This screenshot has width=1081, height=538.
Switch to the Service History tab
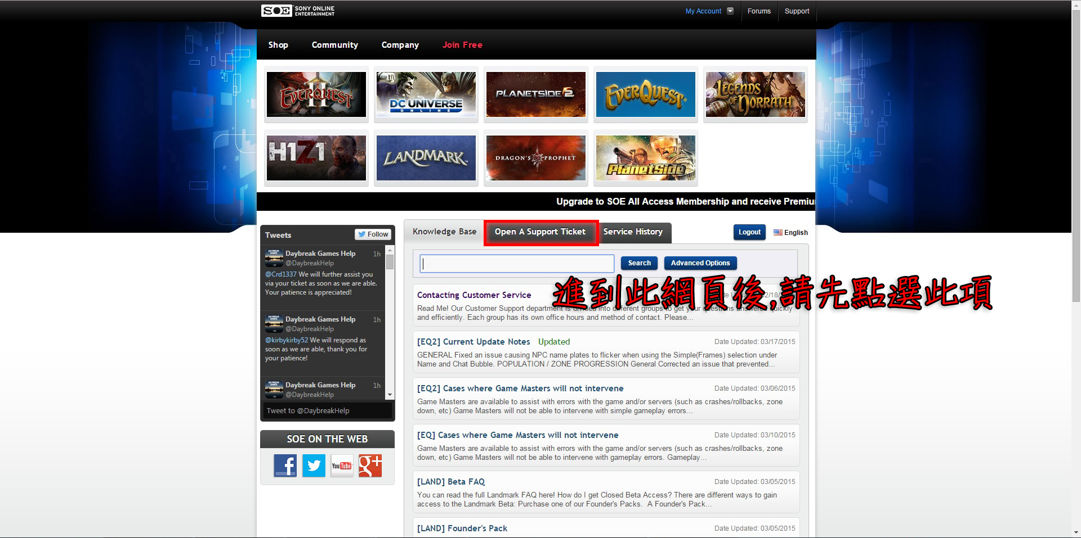click(633, 232)
